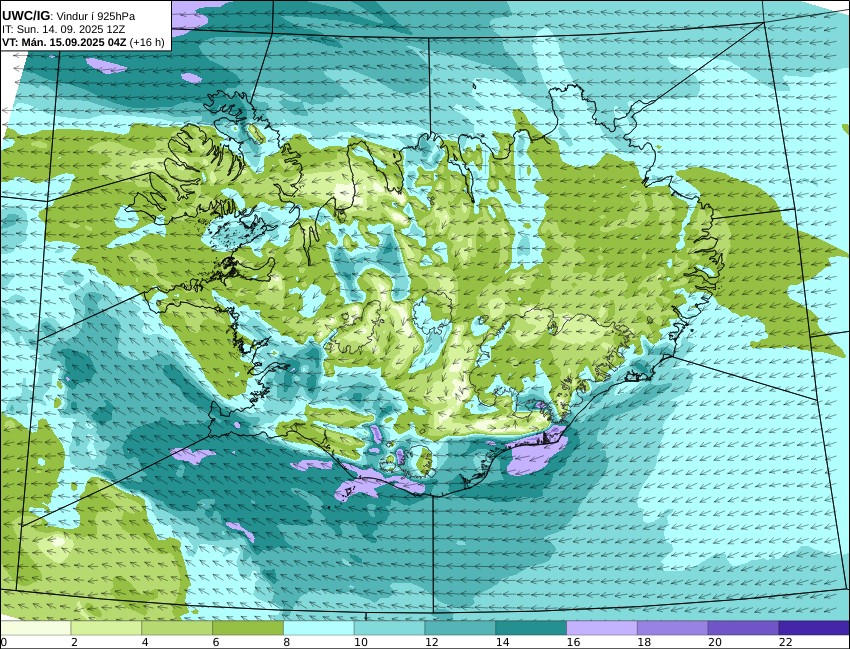The height and width of the screenshot is (649, 850).
Task: Click the 4–6 medium green legend swatch
Action: coord(177,628)
